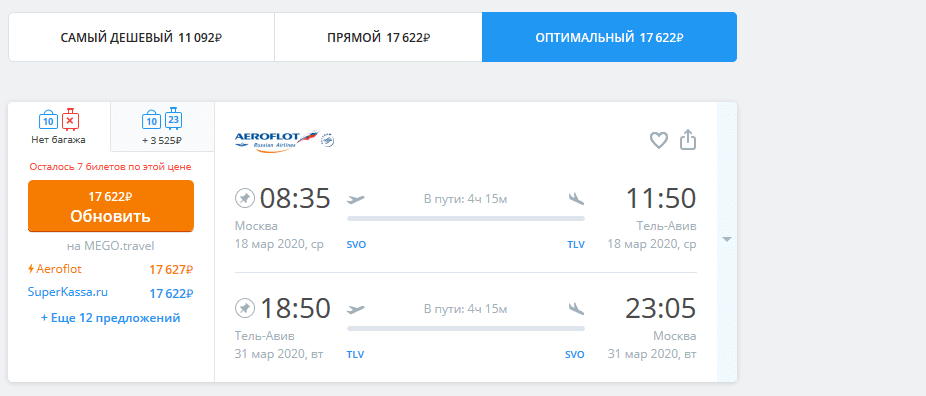Image resolution: width=926 pixels, height=396 pixels.
Task: Expand ticket details with side arrow
Action: [727, 240]
